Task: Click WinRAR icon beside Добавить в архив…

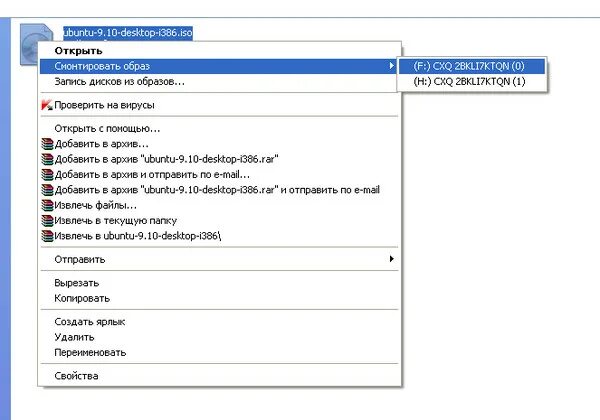Action: [x=47, y=144]
